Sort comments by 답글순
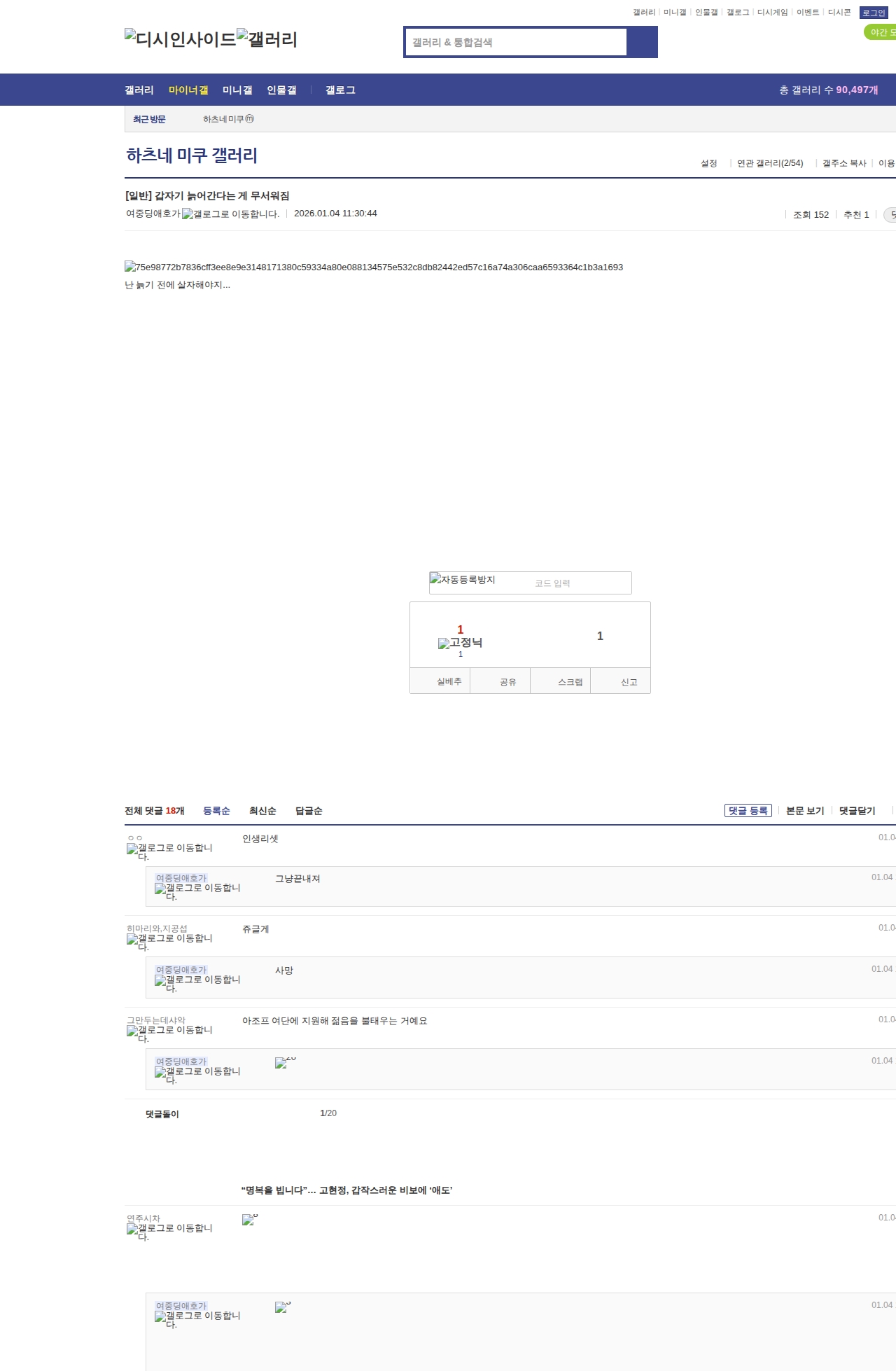The image size is (896, 1371). pos(309,811)
